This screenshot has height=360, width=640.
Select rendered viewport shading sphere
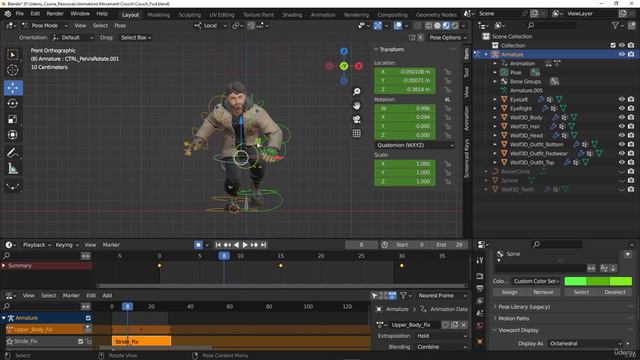[455, 25]
